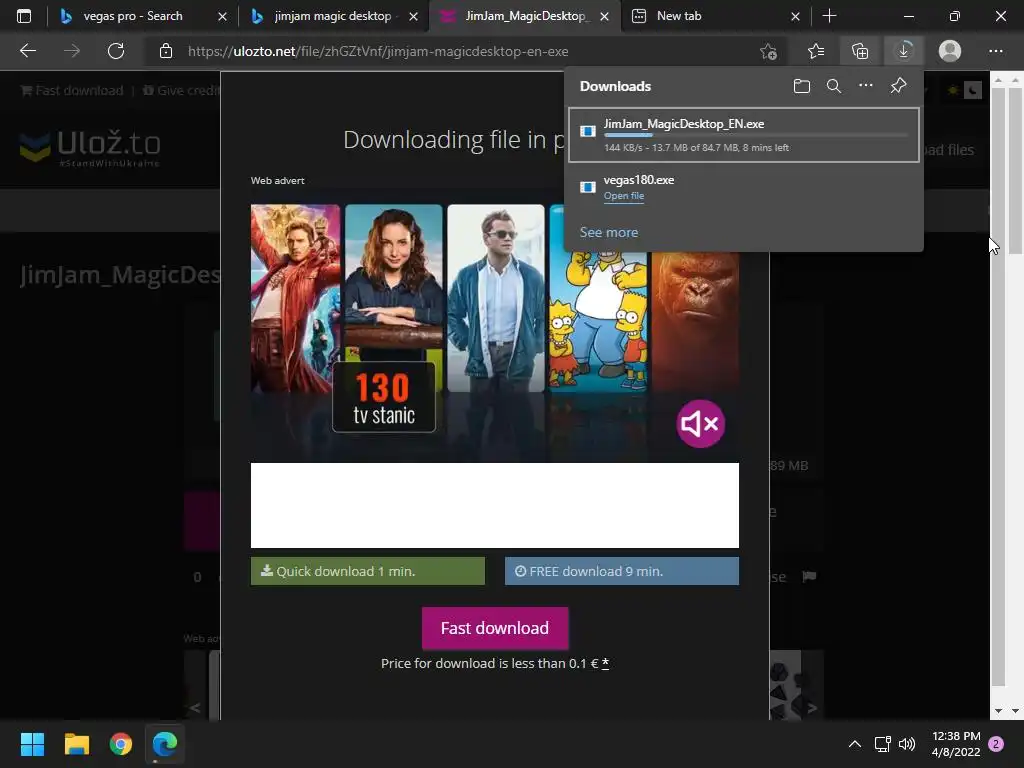This screenshot has width=1024, height=768.
Task: Close the New tab tab
Action: click(x=795, y=16)
